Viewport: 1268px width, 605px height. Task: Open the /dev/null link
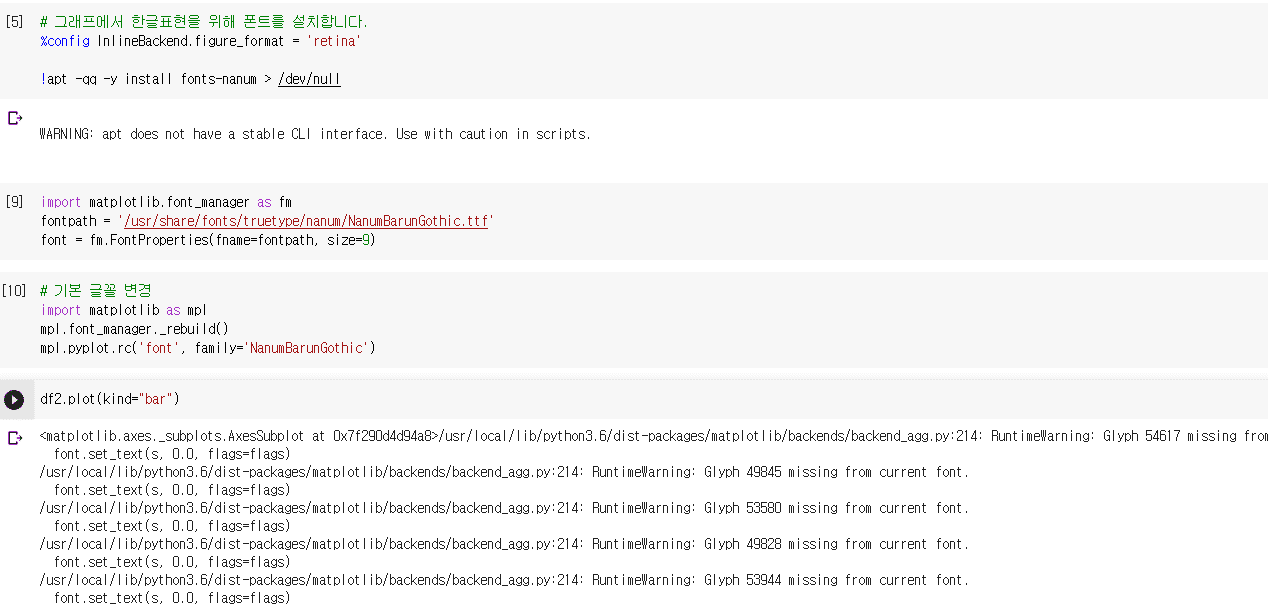(309, 79)
